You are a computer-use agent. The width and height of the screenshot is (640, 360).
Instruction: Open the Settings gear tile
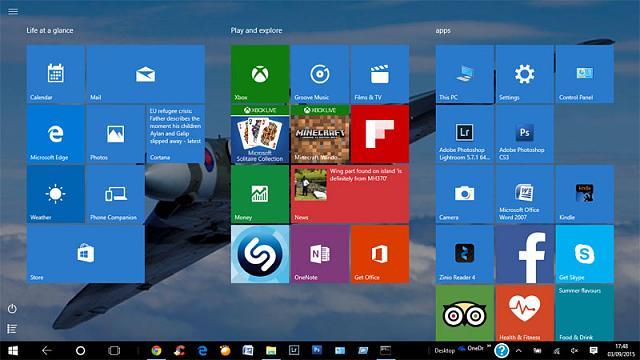524,74
